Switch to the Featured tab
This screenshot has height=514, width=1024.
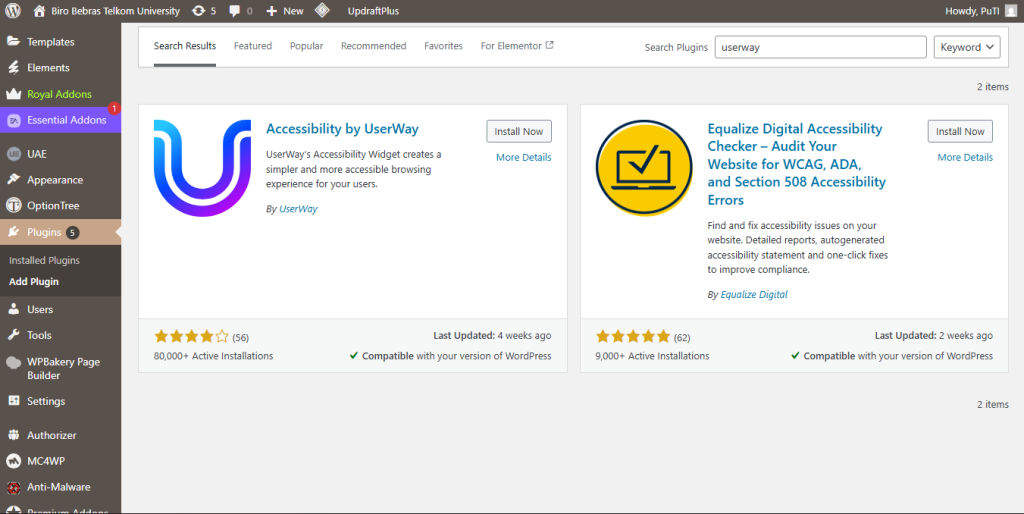pyautogui.click(x=253, y=46)
